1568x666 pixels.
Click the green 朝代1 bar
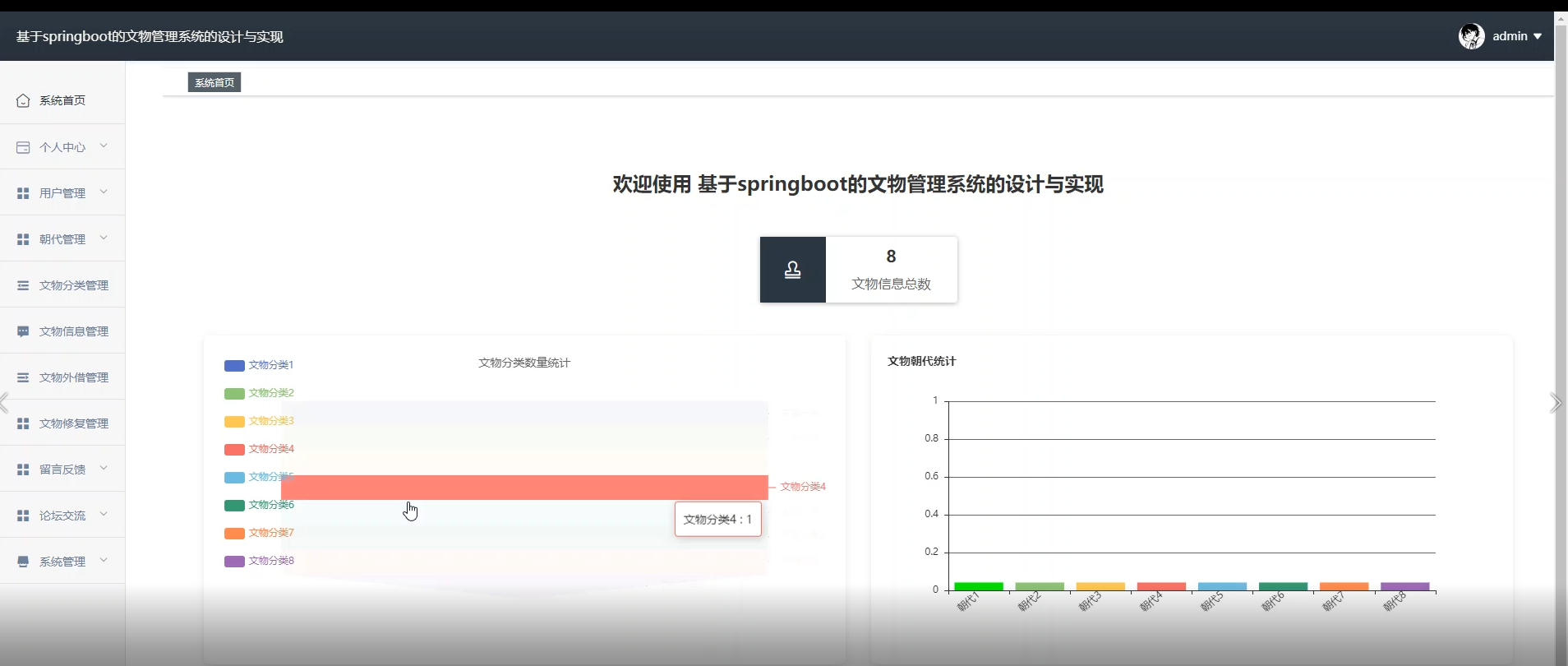point(979,586)
